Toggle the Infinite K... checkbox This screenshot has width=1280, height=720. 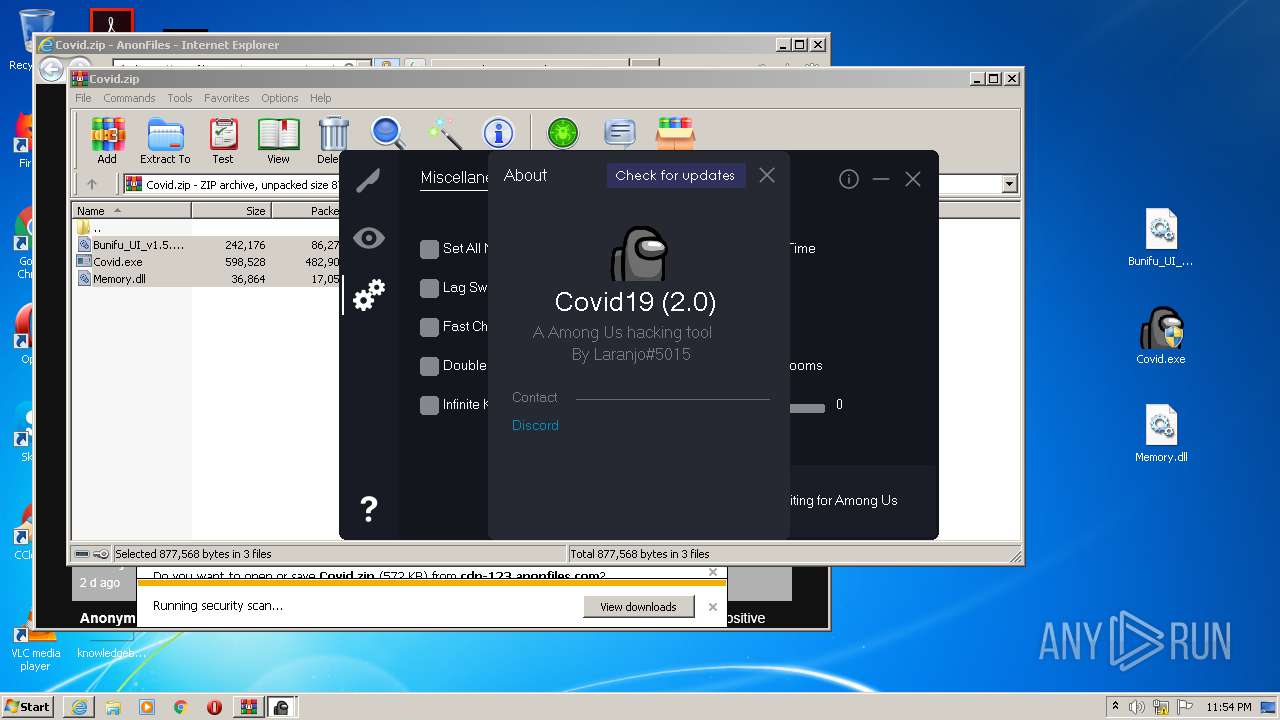(430, 405)
